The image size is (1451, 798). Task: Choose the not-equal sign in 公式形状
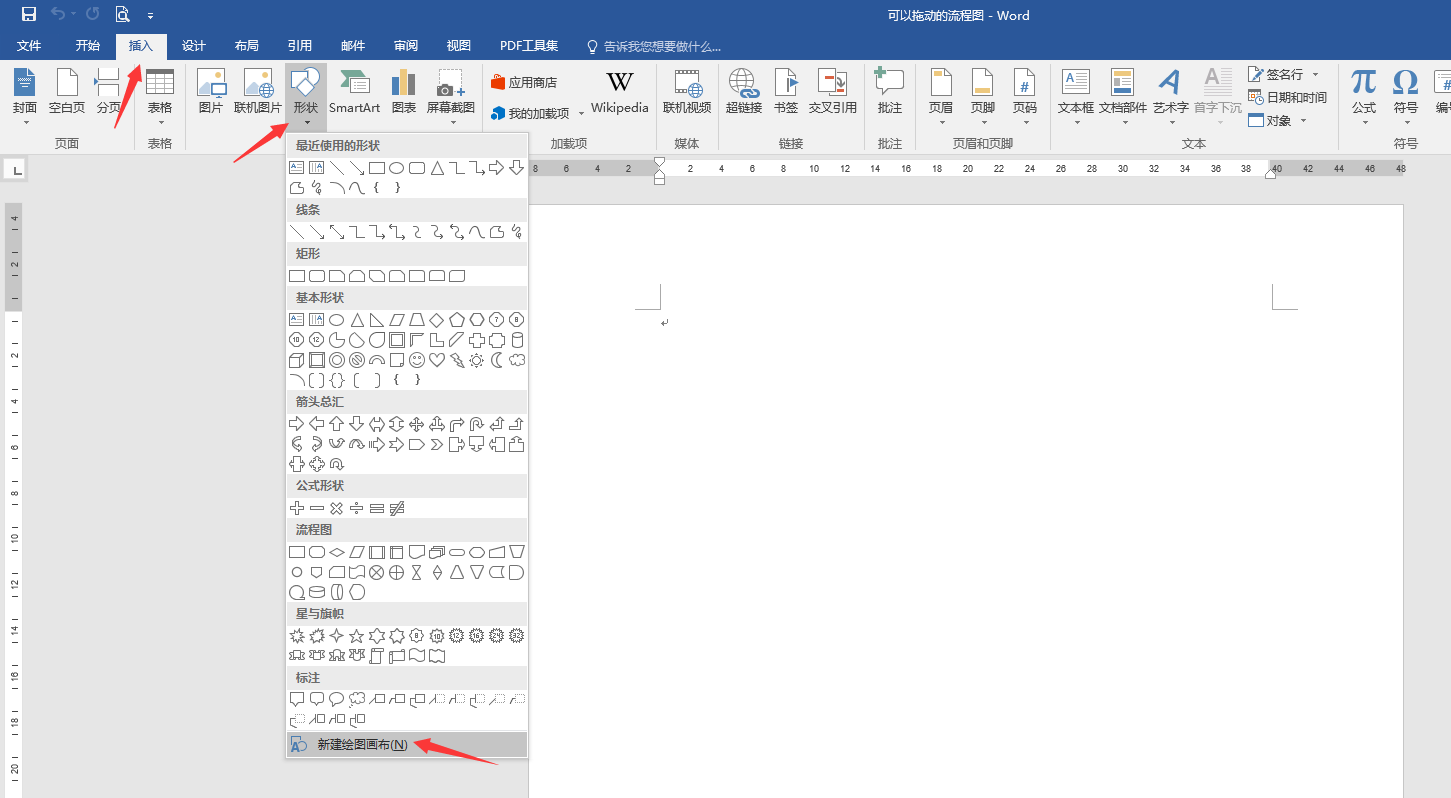click(397, 508)
